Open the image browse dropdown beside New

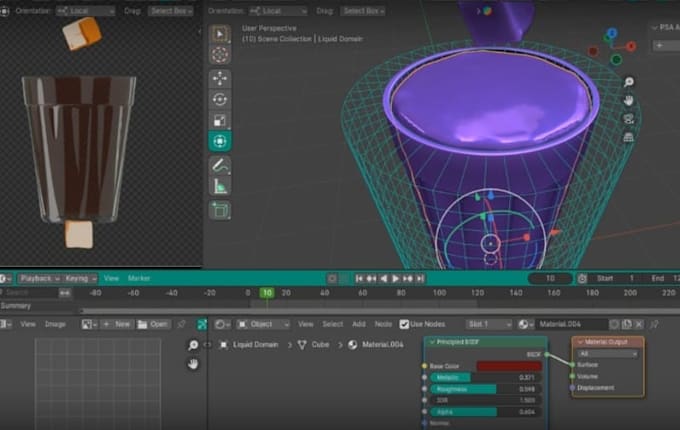click(x=89, y=324)
